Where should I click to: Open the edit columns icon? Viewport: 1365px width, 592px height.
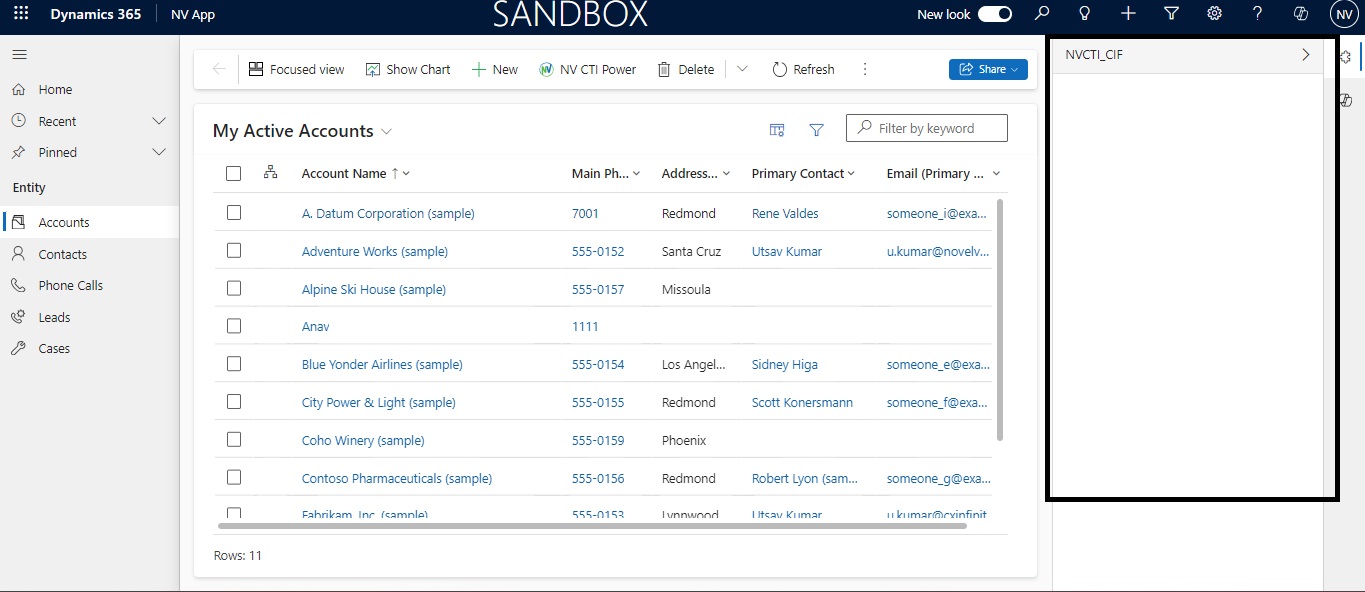(776, 130)
